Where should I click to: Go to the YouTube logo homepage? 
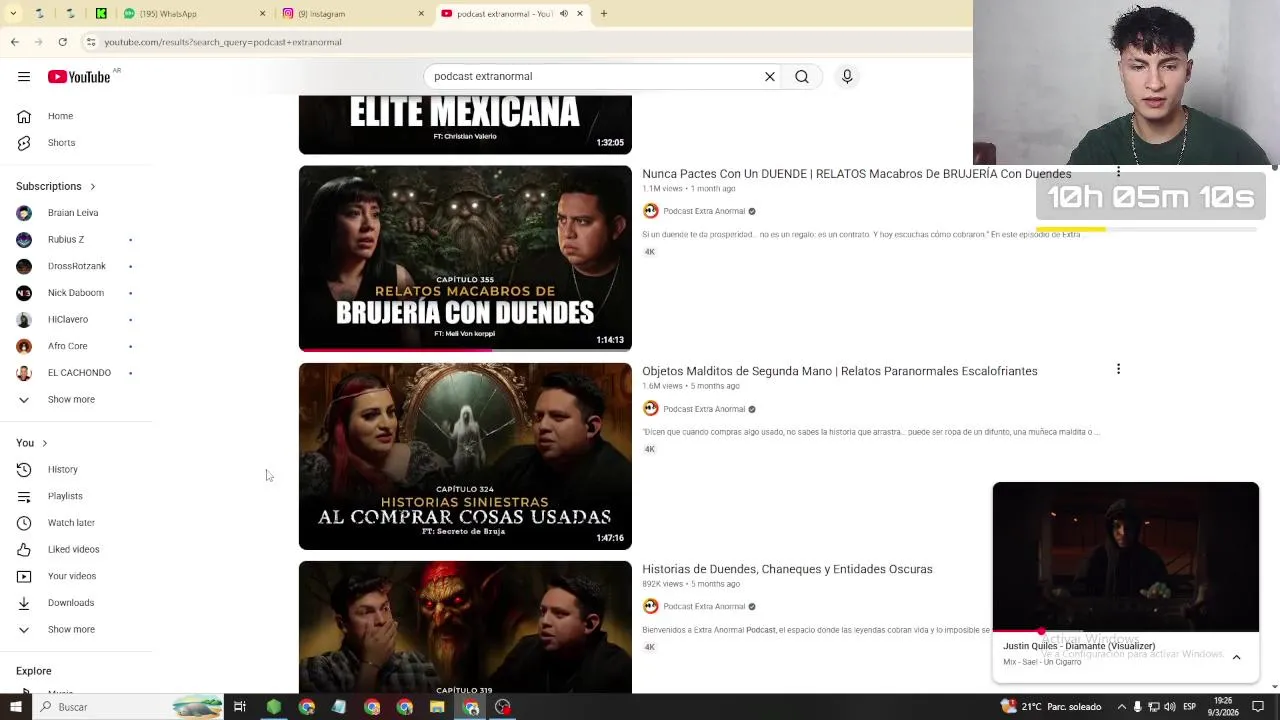click(x=79, y=77)
